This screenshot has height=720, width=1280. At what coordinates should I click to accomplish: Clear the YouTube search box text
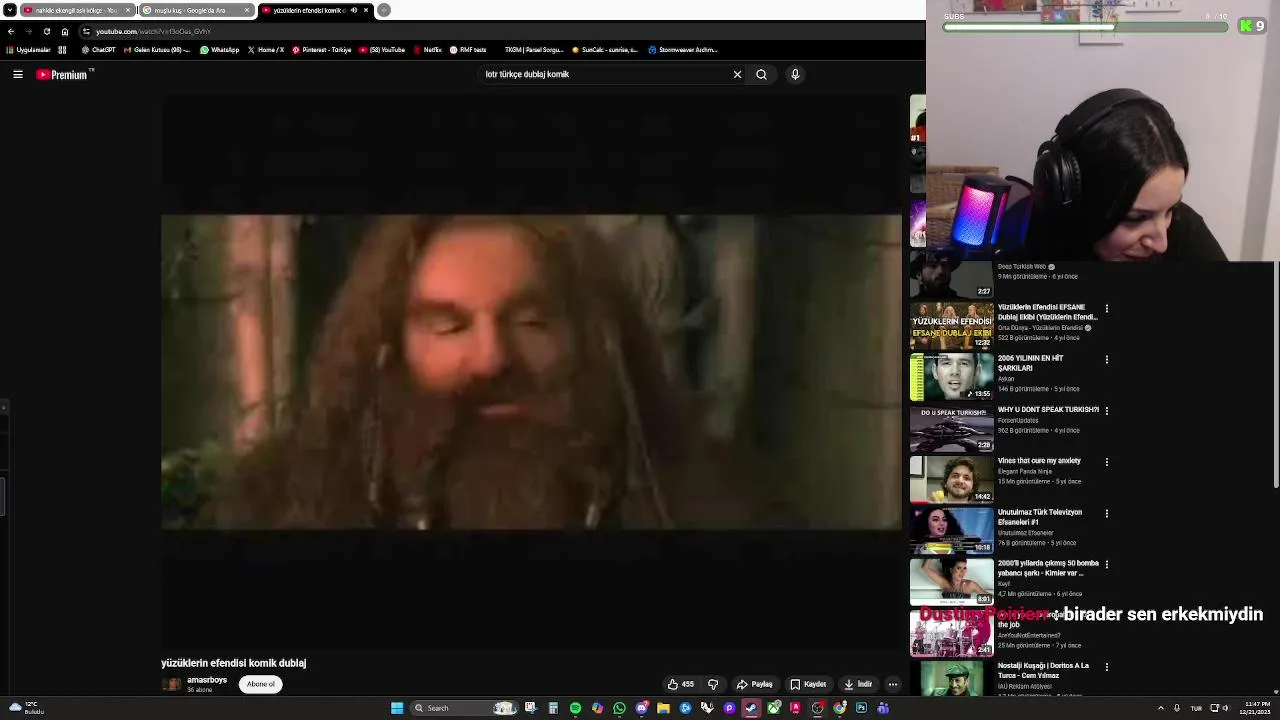click(737, 74)
